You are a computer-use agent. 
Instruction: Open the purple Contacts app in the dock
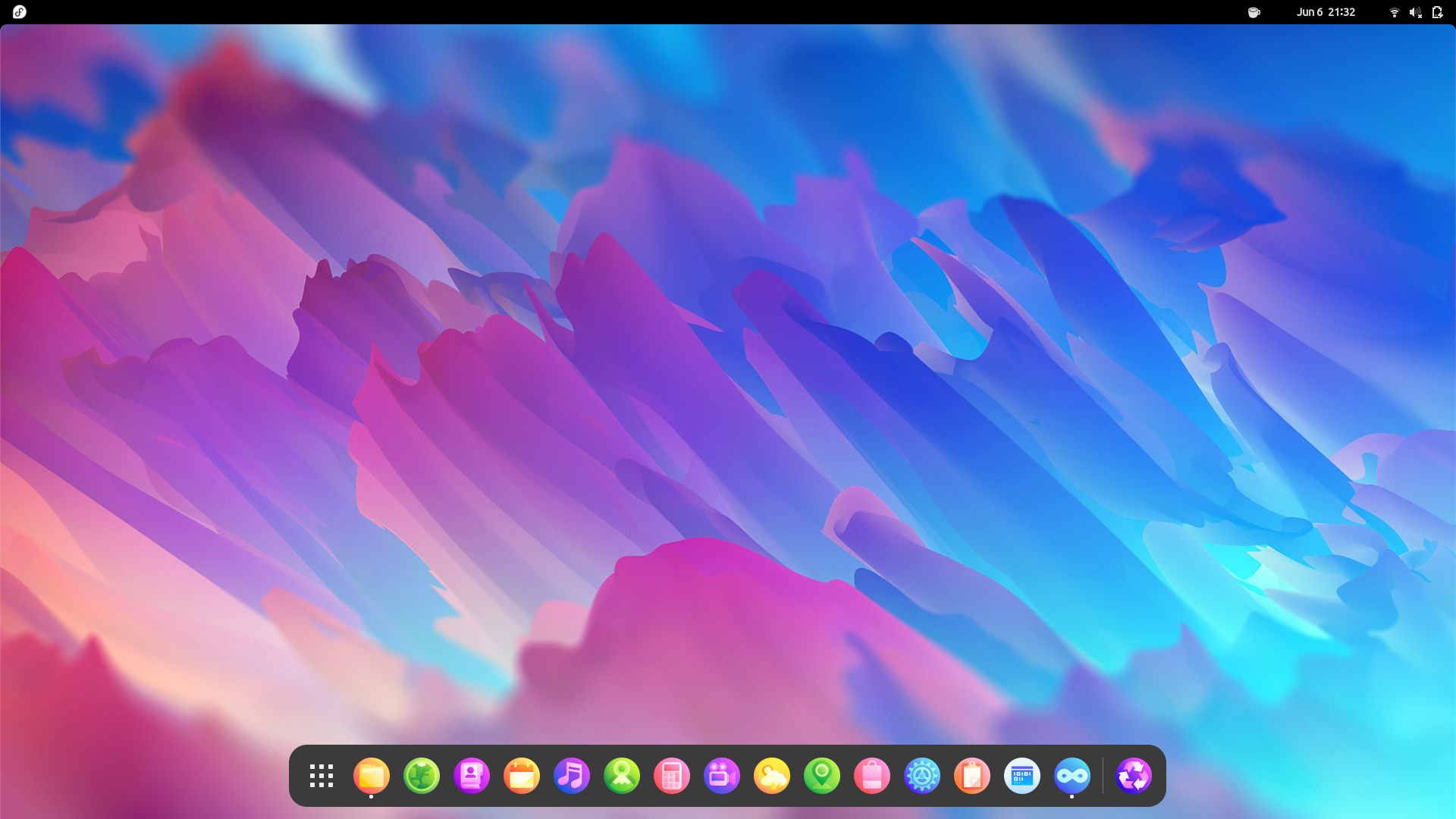[x=472, y=776]
